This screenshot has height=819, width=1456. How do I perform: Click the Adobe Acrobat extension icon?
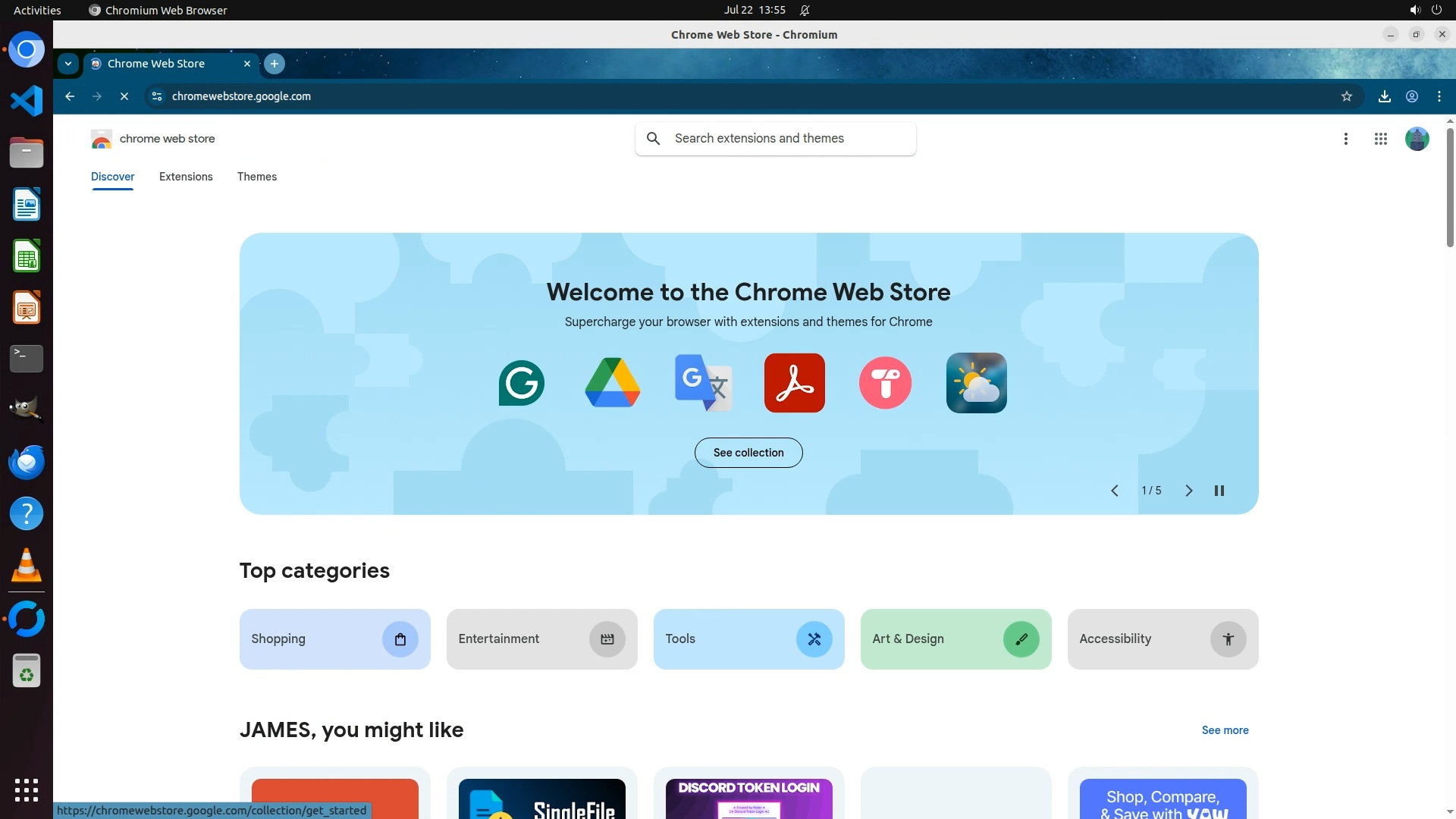pyautogui.click(x=794, y=383)
